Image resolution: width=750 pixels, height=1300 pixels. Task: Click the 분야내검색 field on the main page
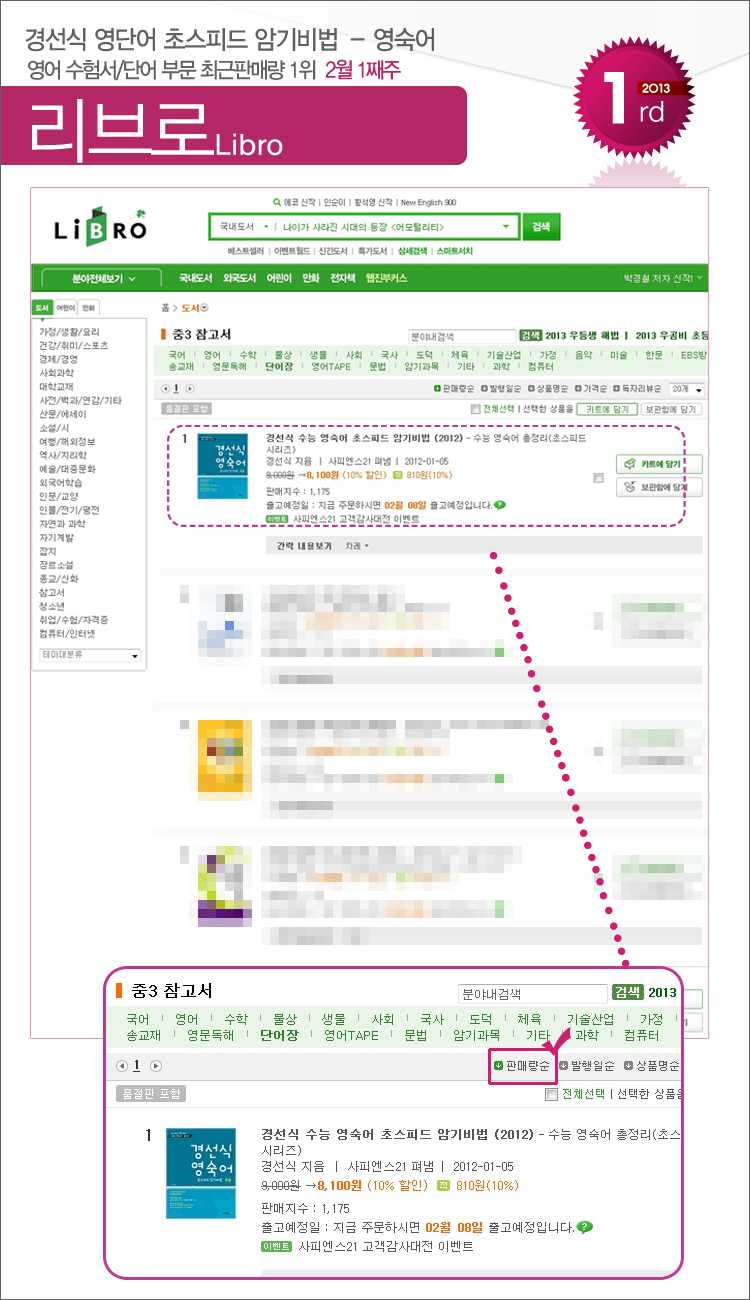(x=461, y=336)
